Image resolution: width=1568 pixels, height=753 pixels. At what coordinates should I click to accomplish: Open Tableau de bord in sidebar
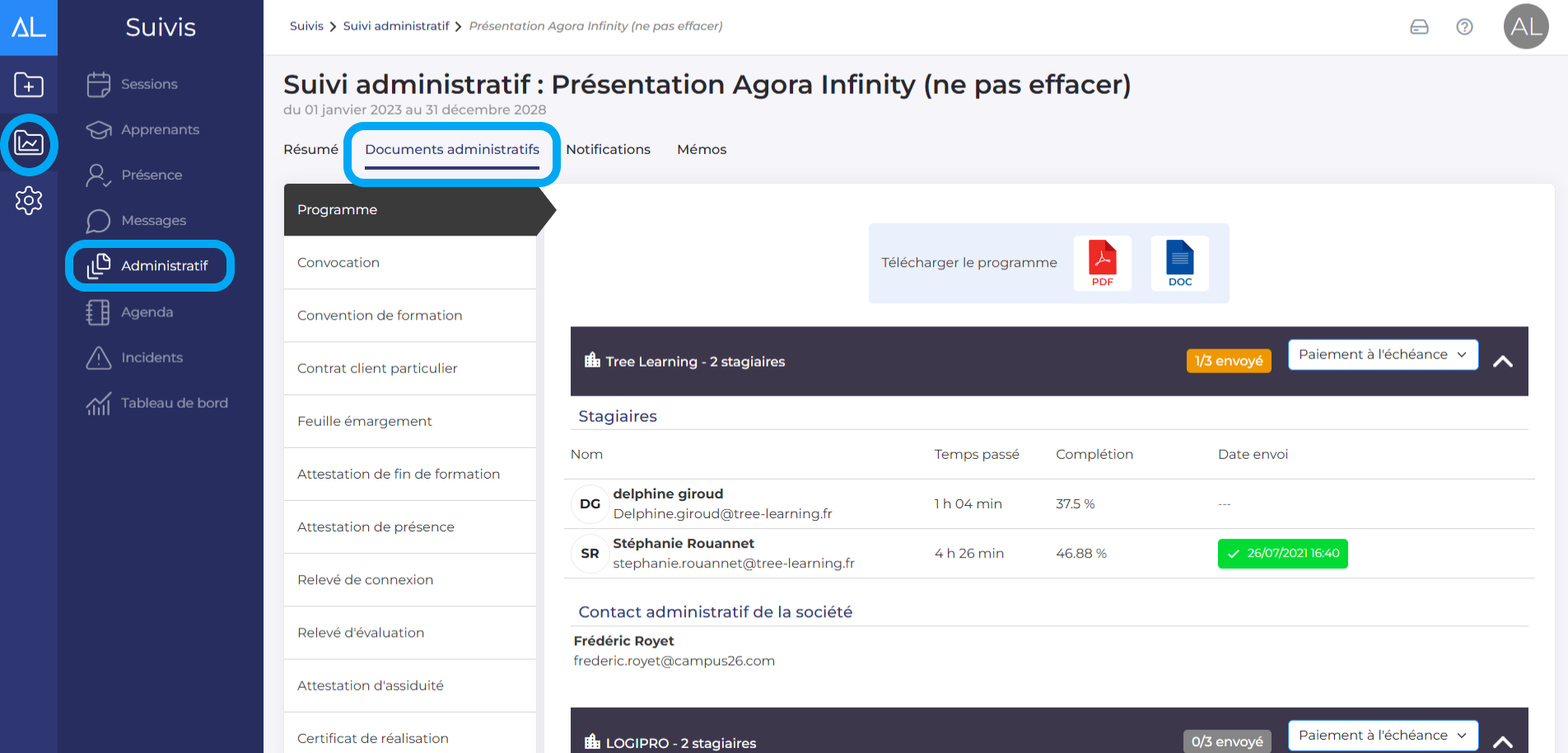coord(174,403)
